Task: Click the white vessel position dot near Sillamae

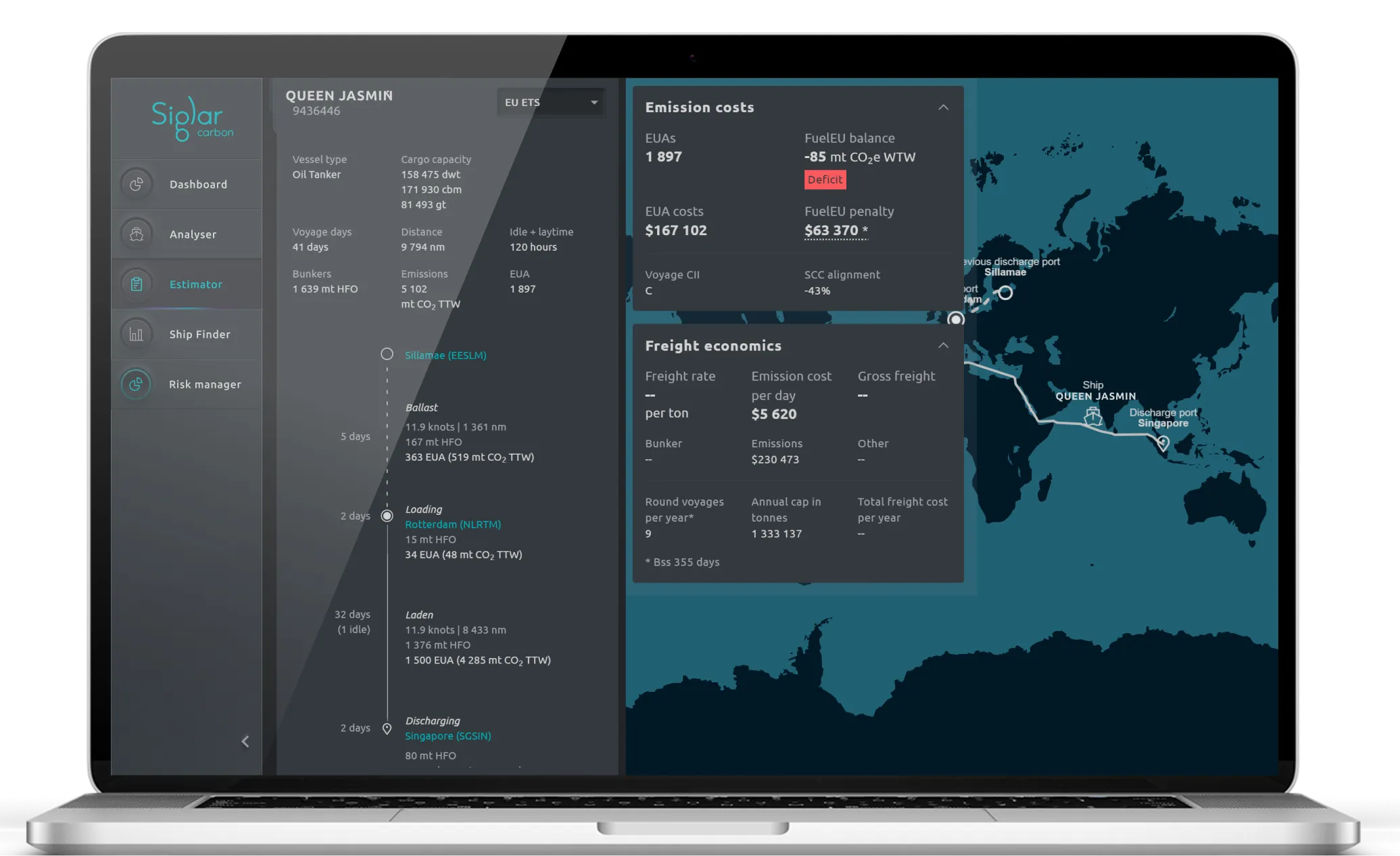Action: coord(955,318)
